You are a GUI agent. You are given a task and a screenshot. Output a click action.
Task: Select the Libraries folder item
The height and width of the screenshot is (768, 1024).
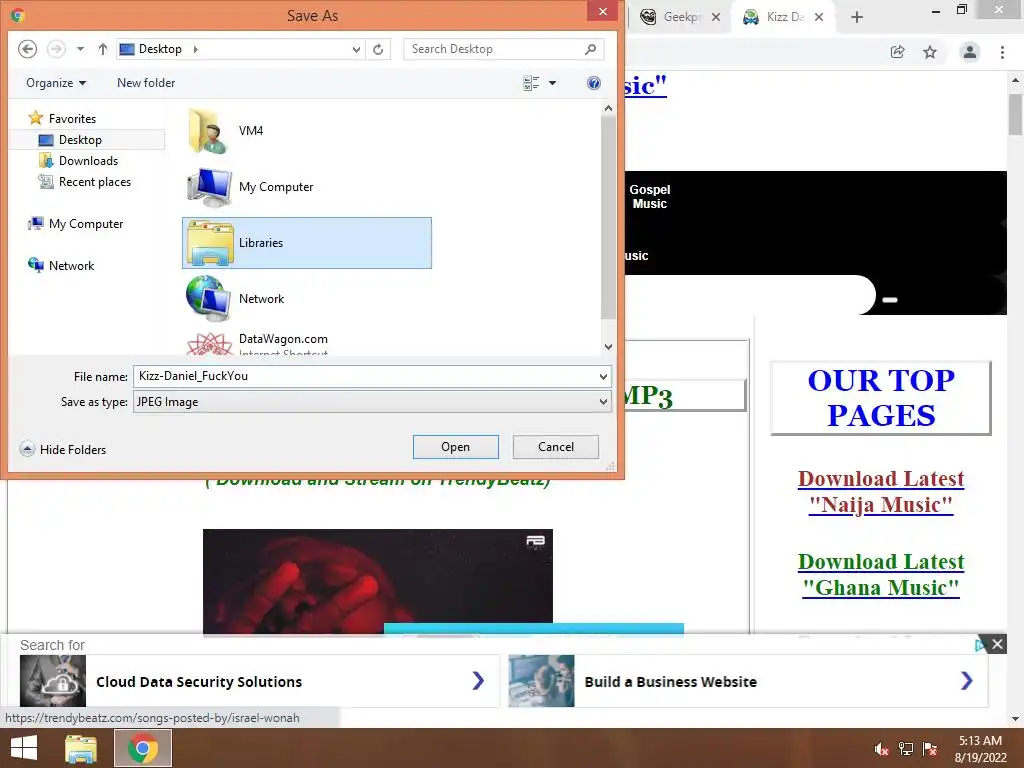[x=307, y=243]
